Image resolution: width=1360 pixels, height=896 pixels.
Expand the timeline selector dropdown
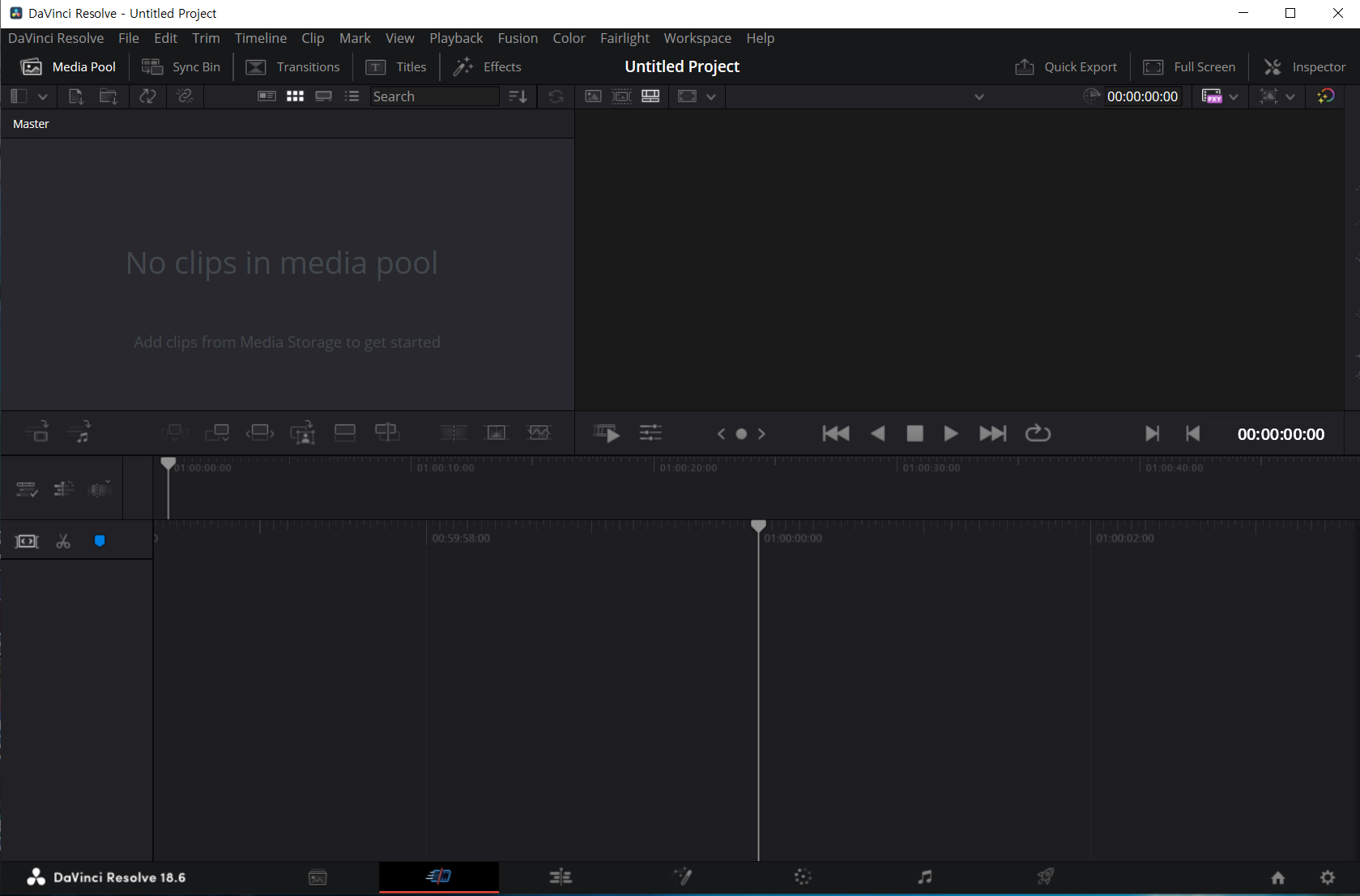[979, 97]
